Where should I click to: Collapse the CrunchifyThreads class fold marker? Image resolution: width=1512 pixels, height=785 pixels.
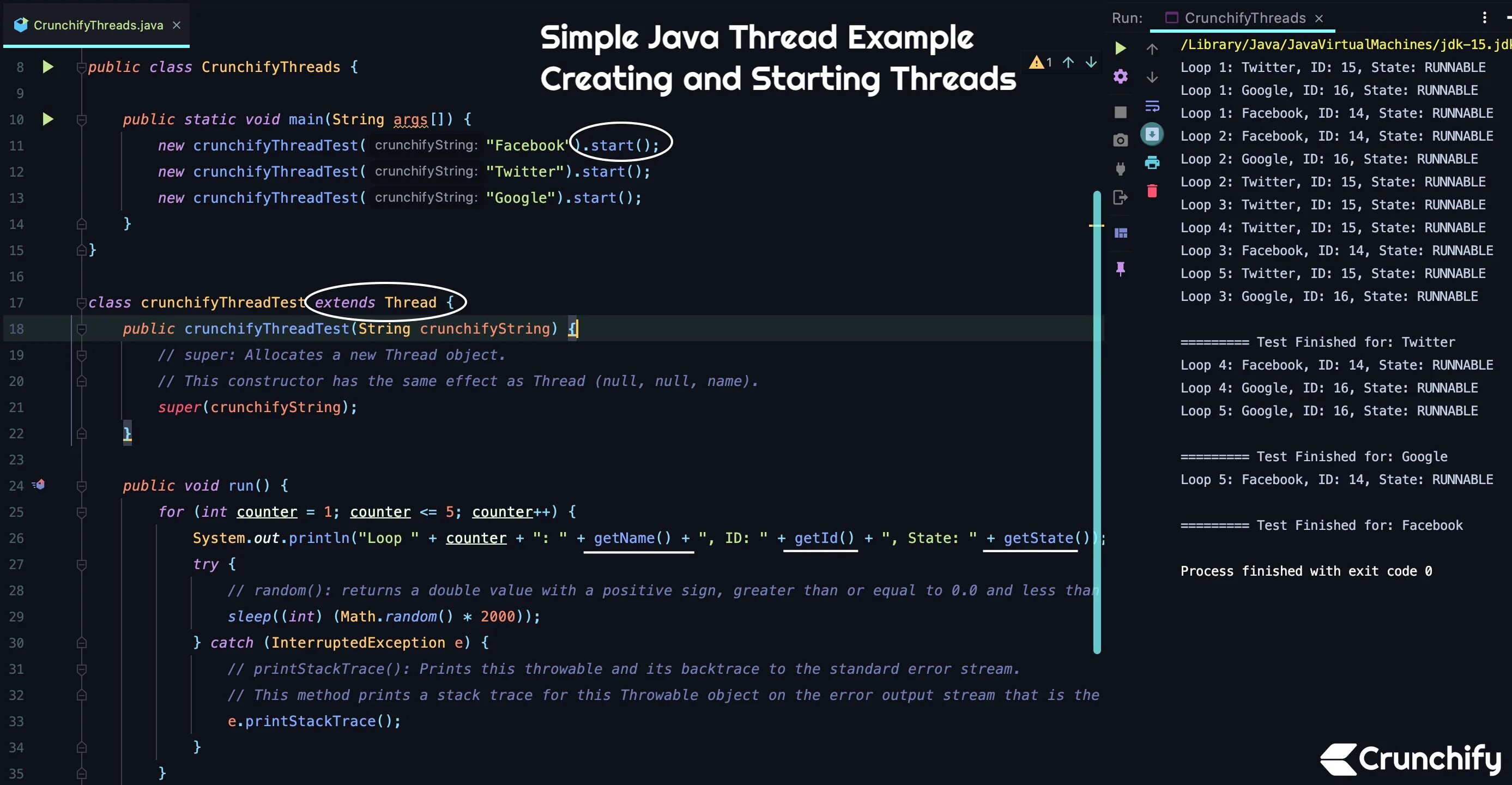(82, 68)
